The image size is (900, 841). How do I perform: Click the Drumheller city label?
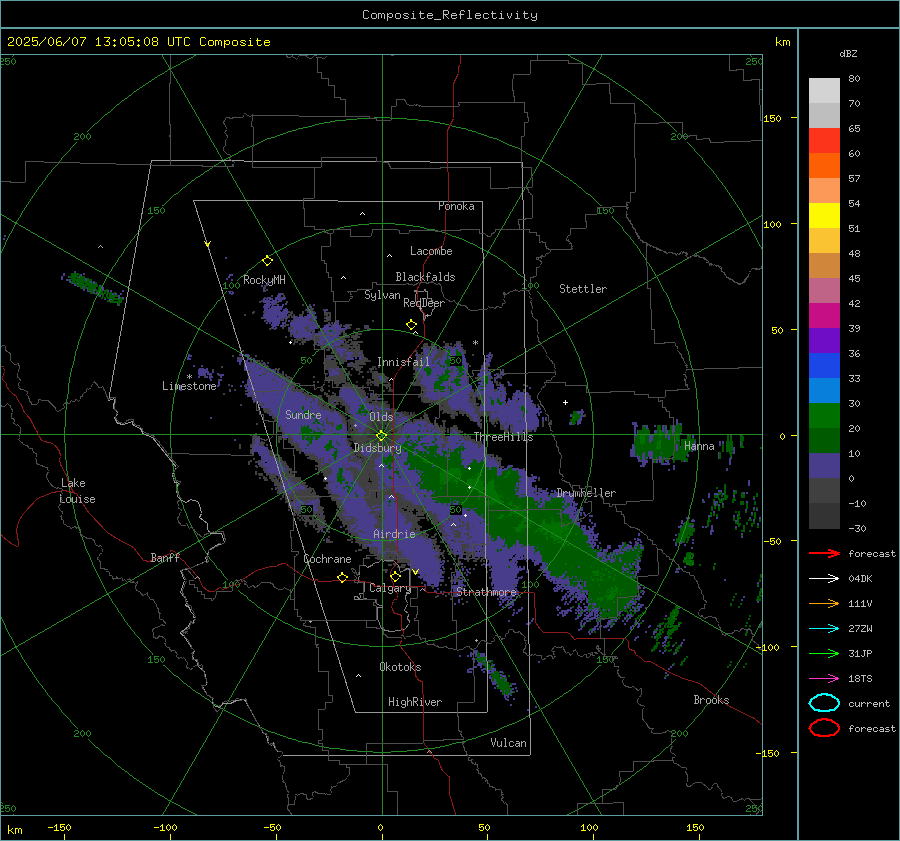point(586,493)
